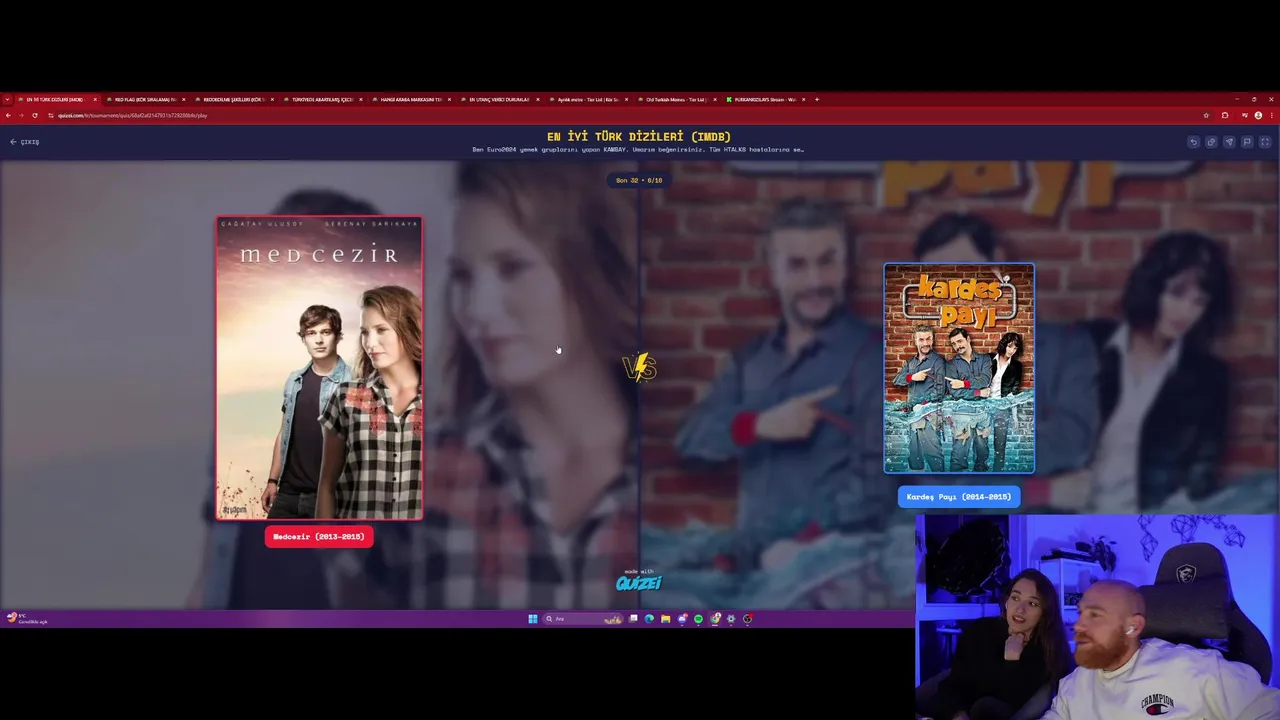Select the Medcezir poster image
Screen dimensions: 1280x720
(319, 368)
